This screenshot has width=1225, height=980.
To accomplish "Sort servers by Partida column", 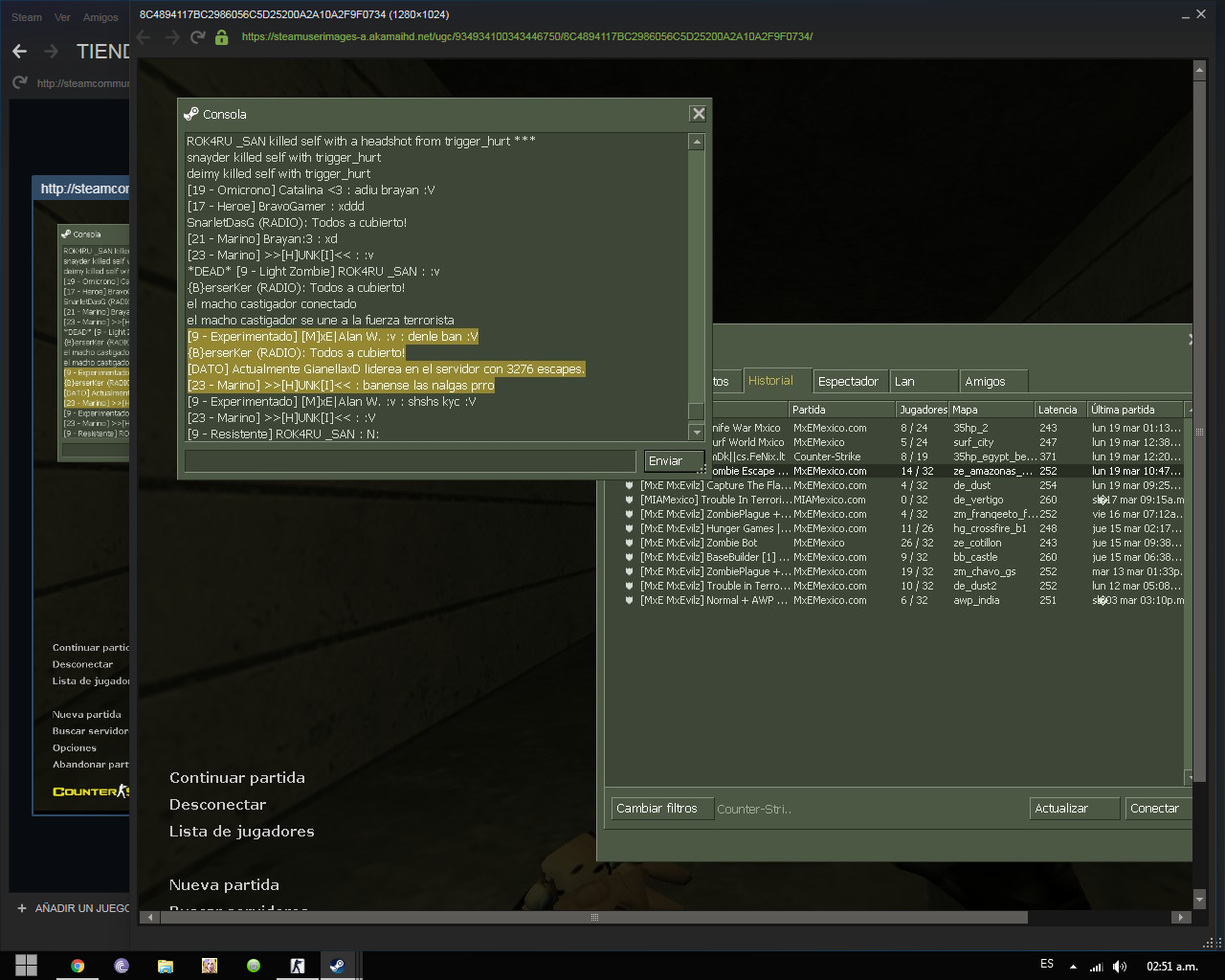I will tap(842, 410).
